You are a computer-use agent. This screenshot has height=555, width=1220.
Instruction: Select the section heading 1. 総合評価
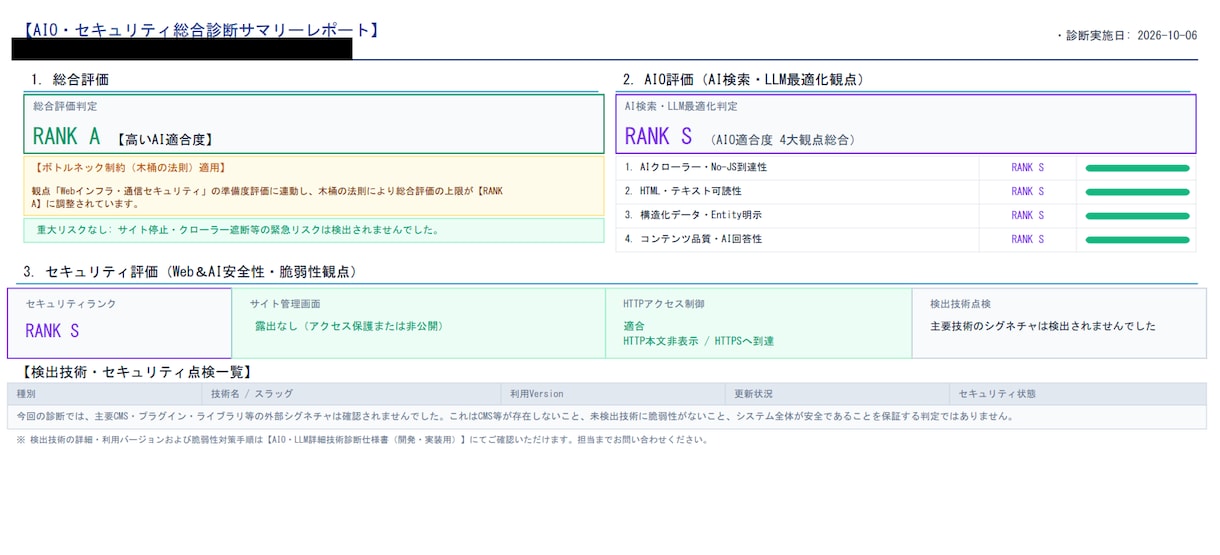[69, 79]
